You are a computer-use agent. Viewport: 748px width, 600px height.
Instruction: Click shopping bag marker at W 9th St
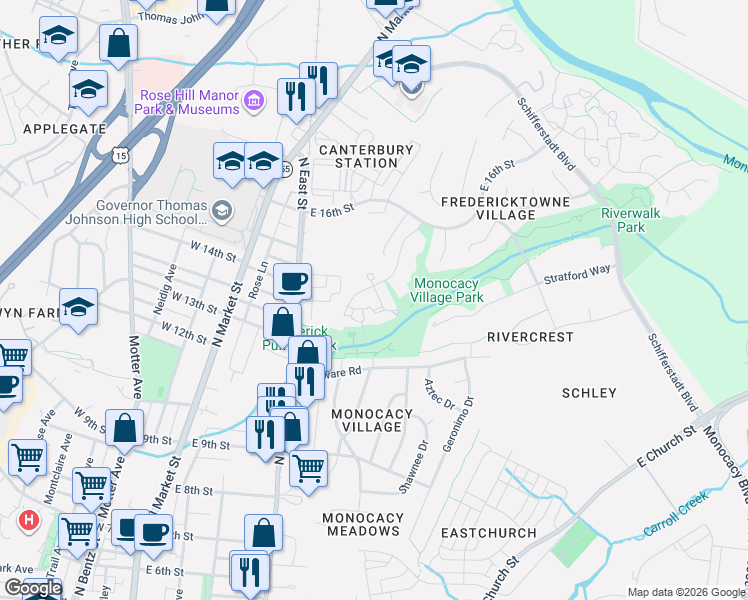(125, 430)
